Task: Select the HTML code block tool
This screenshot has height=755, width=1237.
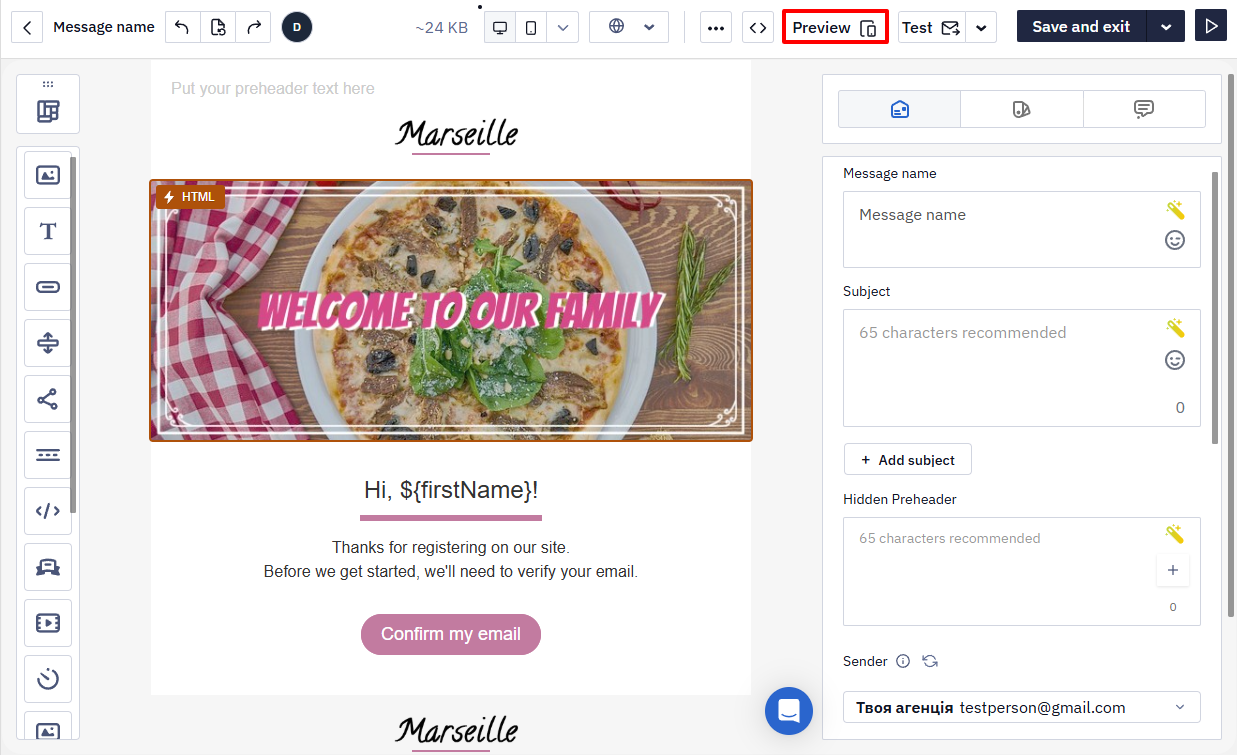Action: 48,512
